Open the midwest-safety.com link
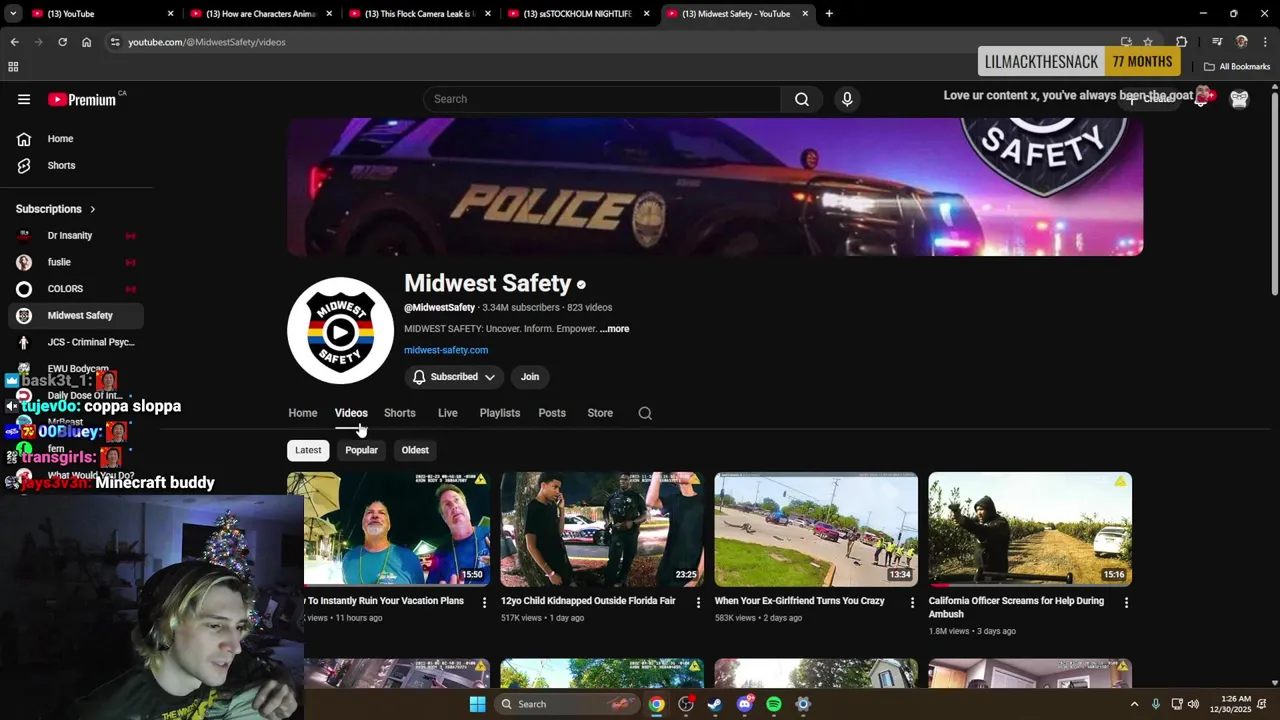This screenshot has width=1280, height=720. 446,350
